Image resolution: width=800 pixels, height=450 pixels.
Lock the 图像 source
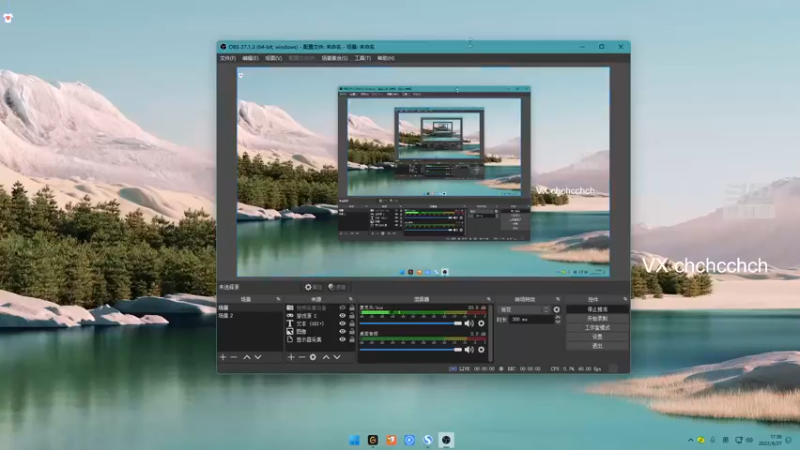click(x=352, y=332)
